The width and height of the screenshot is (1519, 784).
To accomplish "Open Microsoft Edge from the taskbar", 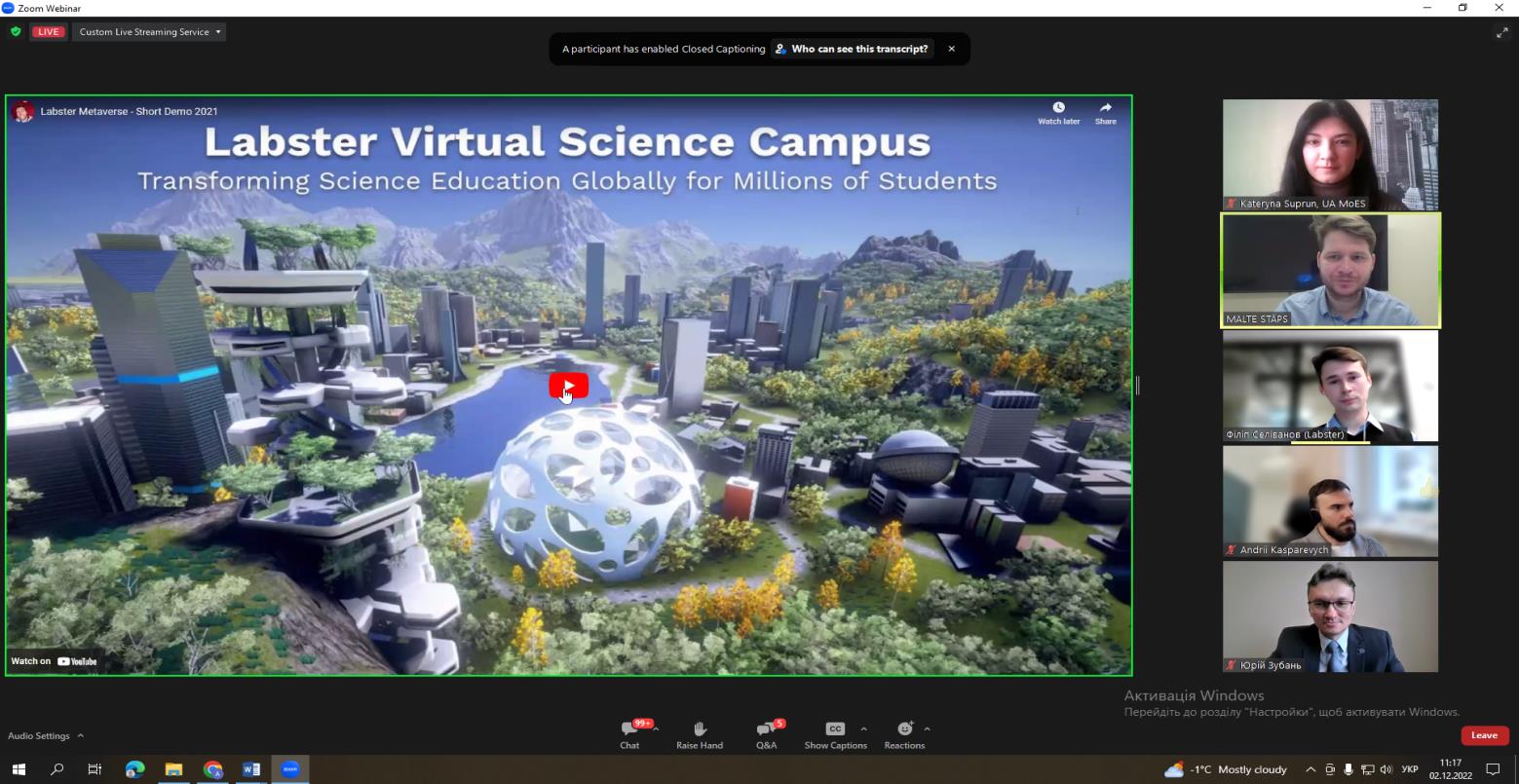I will pyautogui.click(x=134, y=769).
